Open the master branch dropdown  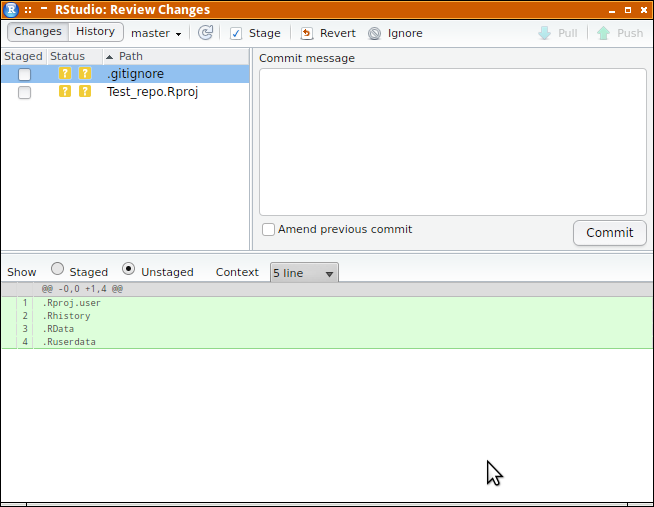(x=156, y=33)
